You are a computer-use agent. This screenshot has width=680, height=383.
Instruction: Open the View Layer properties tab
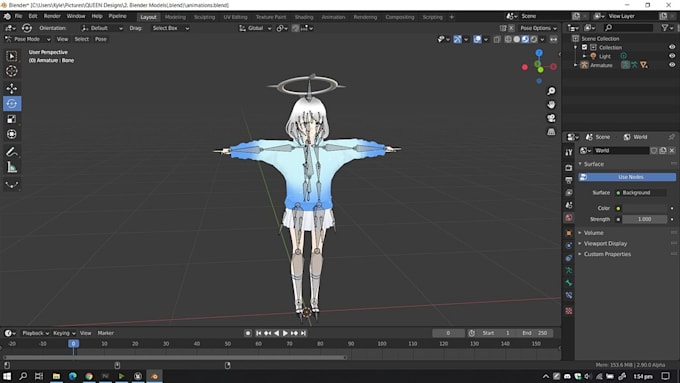pyautogui.click(x=569, y=193)
